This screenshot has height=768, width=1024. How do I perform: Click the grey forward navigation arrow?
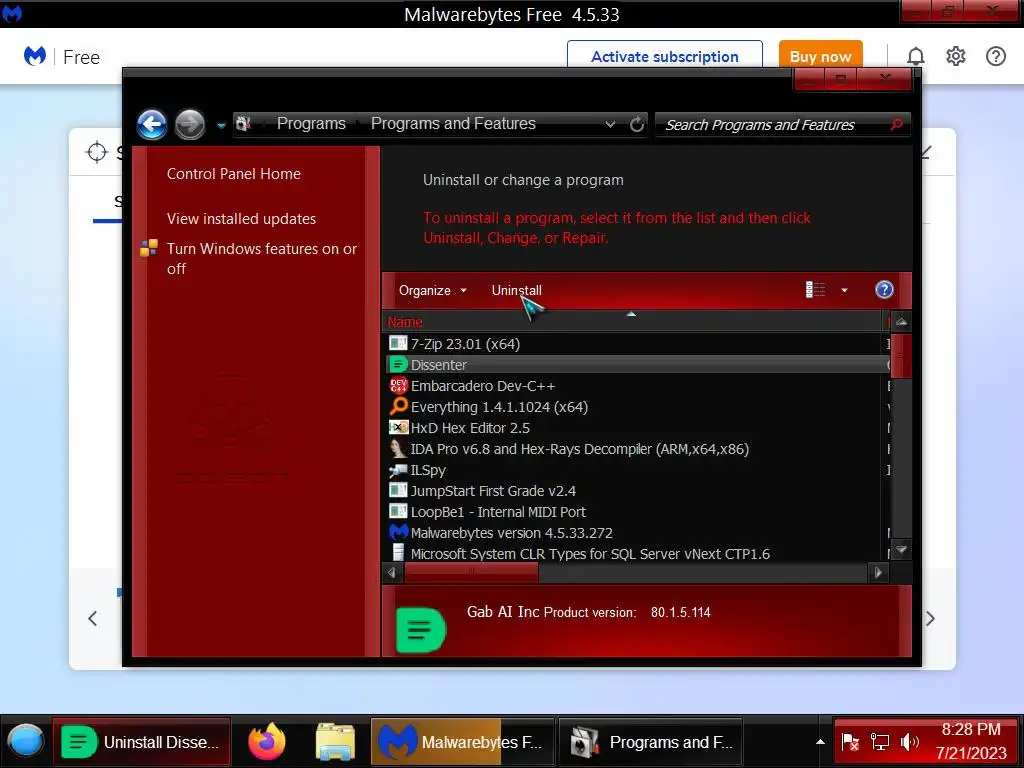(190, 125)
